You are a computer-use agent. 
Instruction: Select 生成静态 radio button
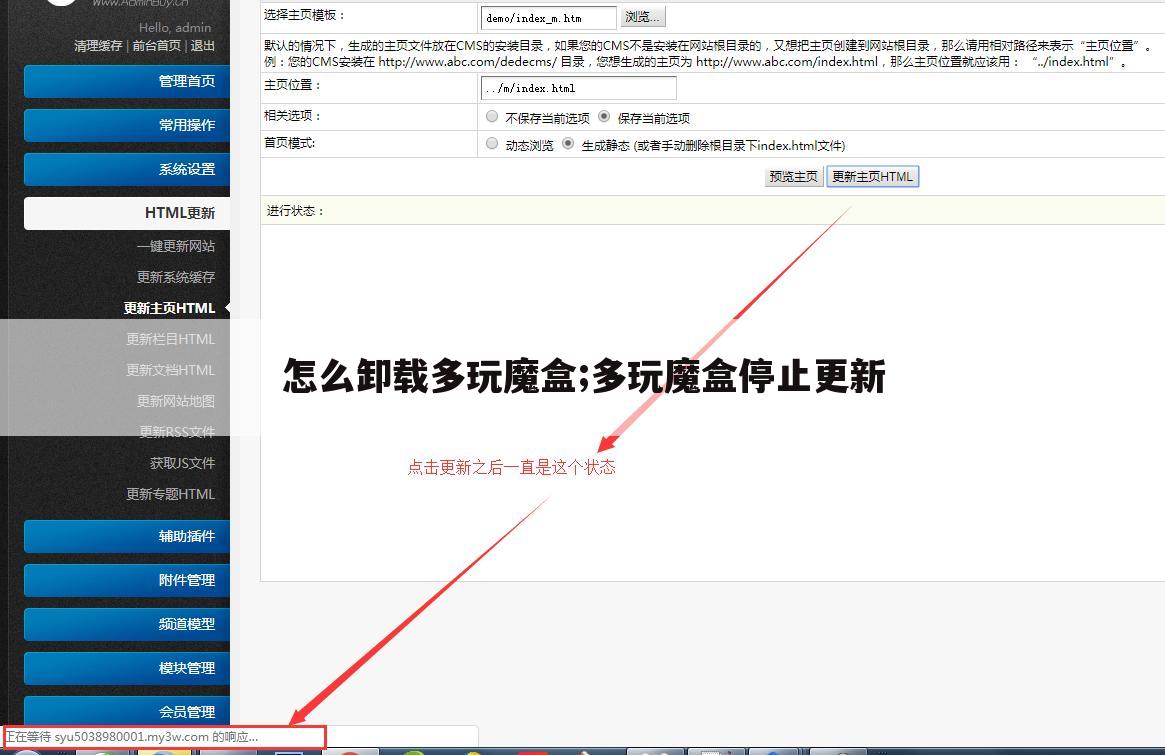(x=568, y=143)
